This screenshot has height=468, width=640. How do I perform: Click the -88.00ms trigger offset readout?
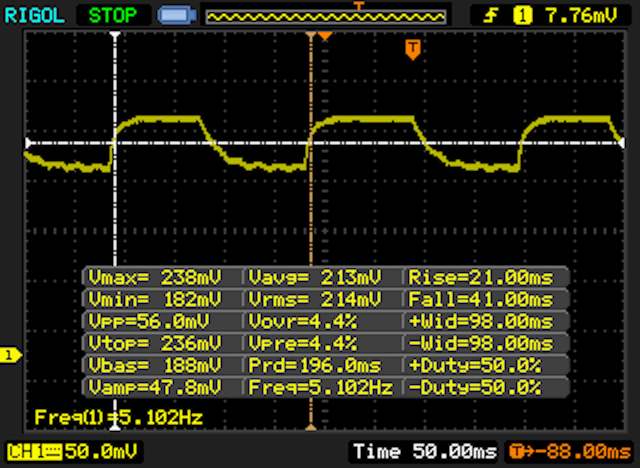[x=570, y=452]
